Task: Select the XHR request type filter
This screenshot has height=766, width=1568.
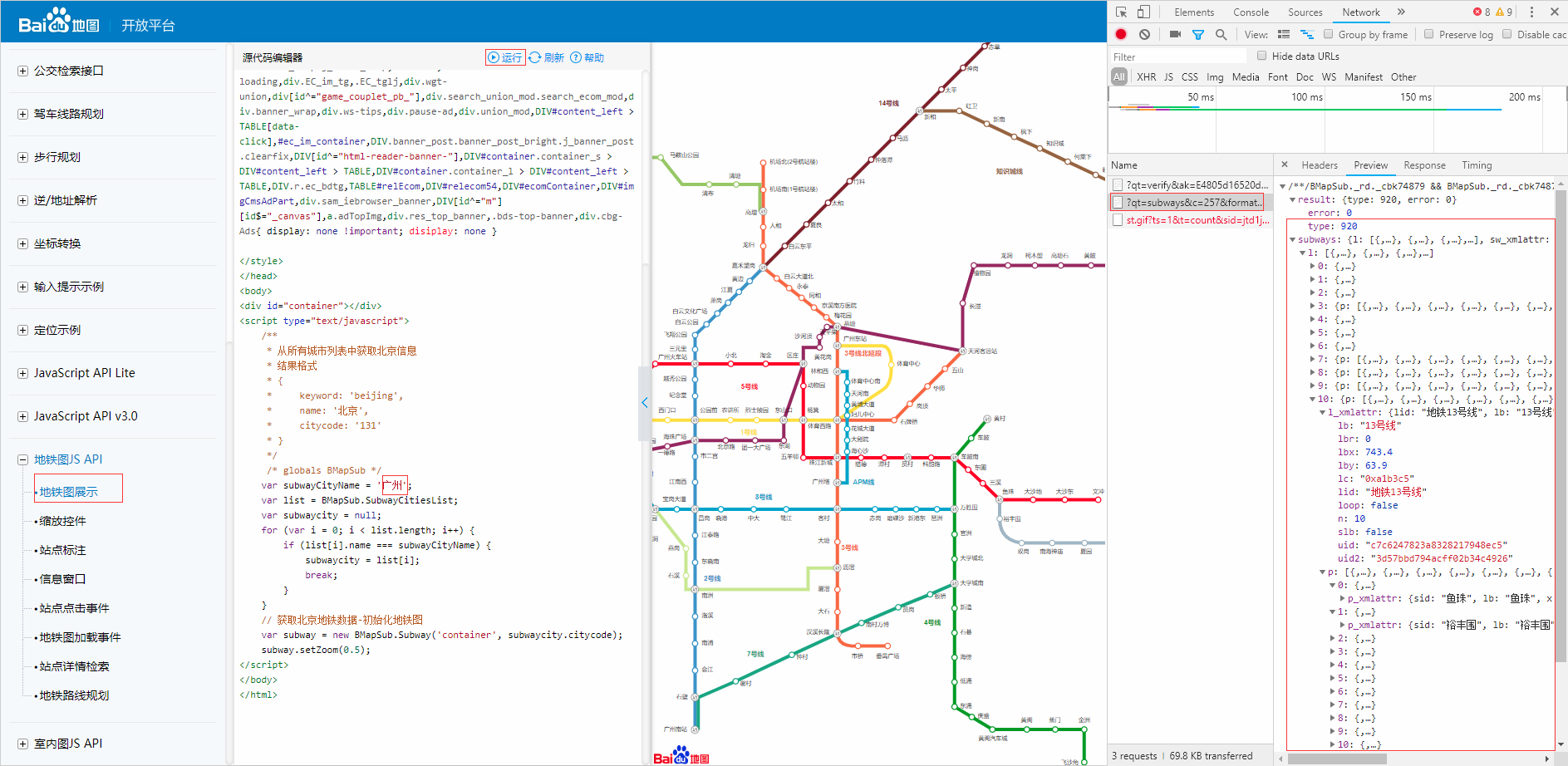Action: tap(1146, 77)
